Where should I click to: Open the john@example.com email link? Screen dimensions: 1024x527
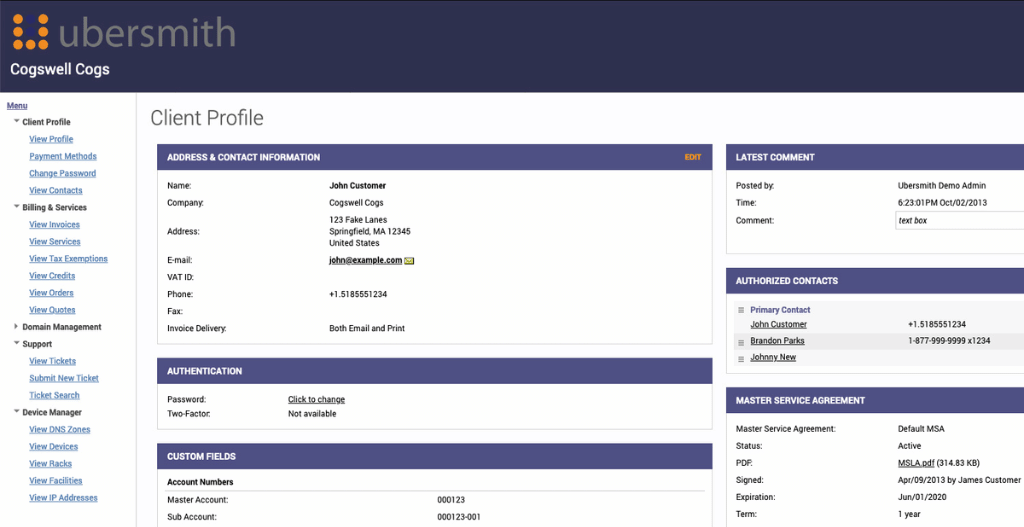(365, 260)
